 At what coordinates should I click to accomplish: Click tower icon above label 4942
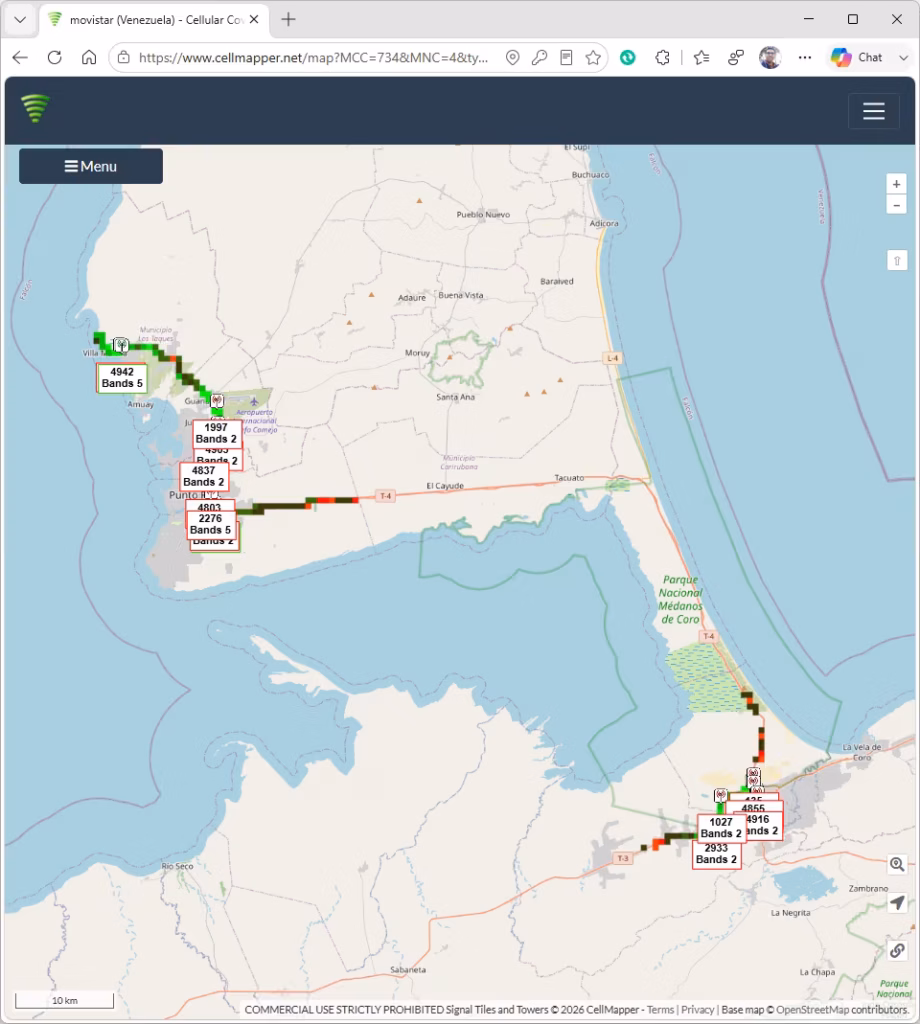tap(121, 345)
